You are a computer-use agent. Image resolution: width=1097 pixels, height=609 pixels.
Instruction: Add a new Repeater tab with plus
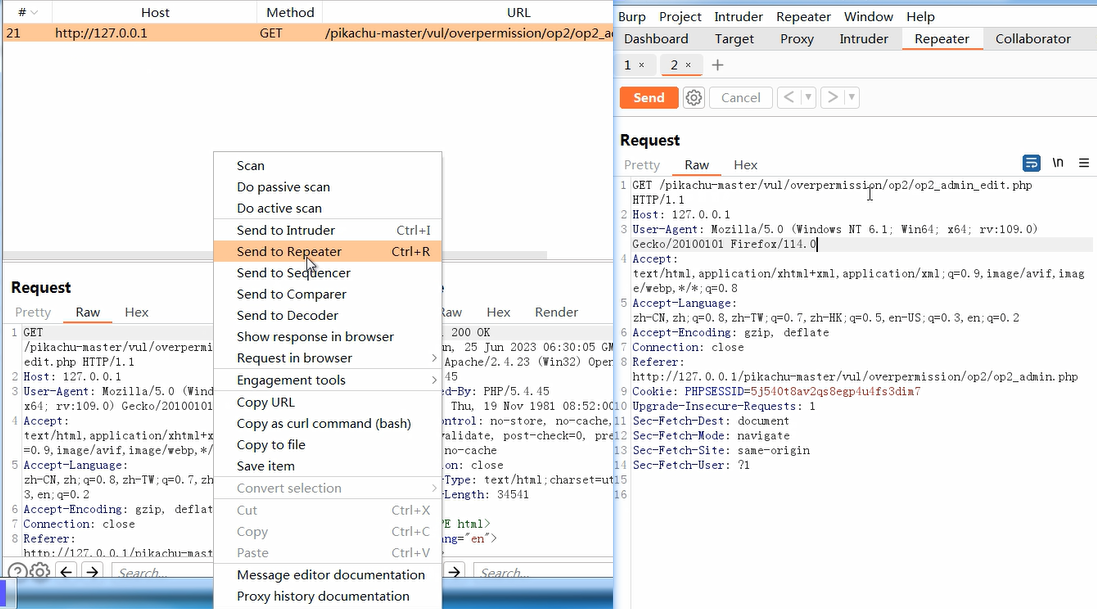[x=717, y=65]
